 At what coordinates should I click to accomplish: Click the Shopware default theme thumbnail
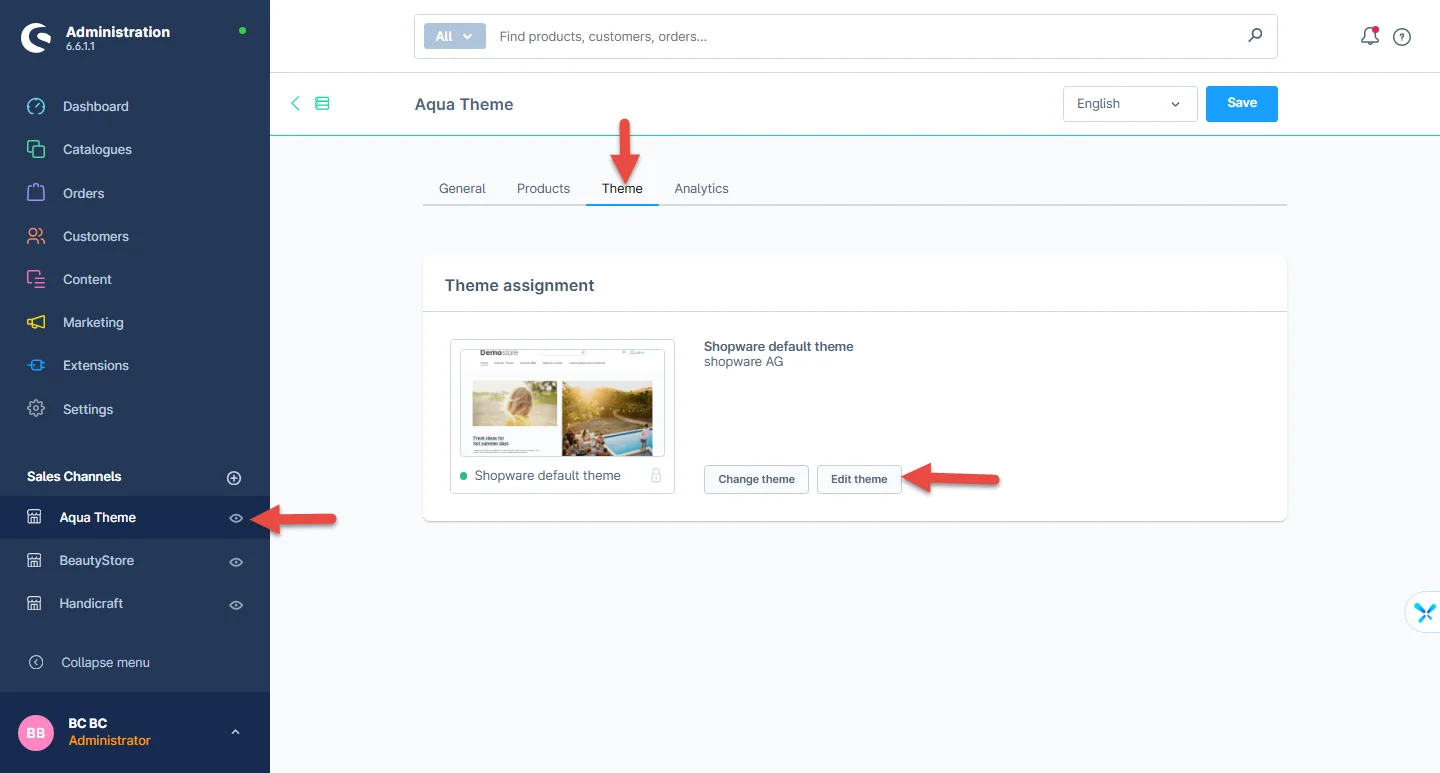562,402
